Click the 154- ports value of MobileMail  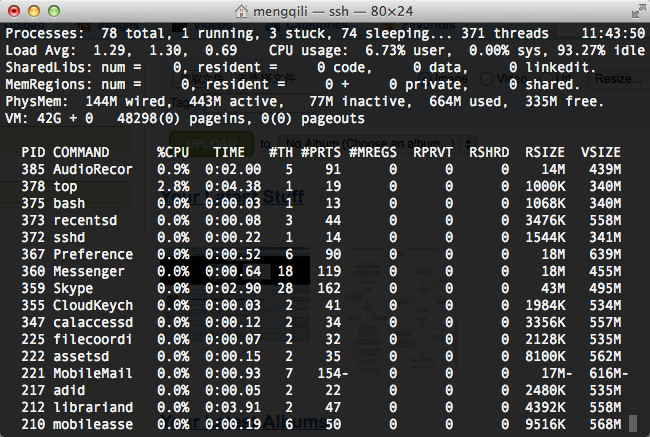[x=333, y=373]
